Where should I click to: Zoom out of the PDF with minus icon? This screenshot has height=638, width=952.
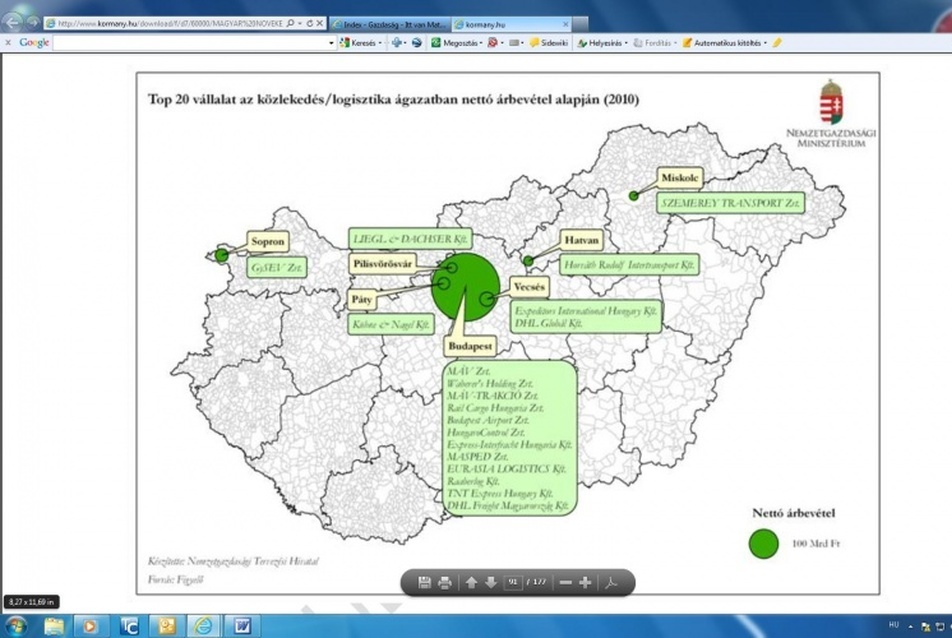coord(565,583)
